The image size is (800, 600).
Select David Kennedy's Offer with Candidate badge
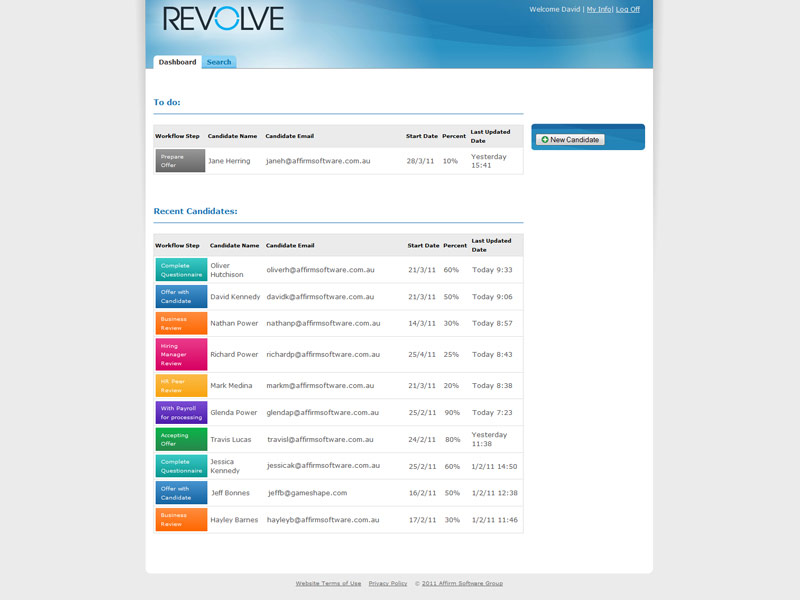[x=181, y=297]
